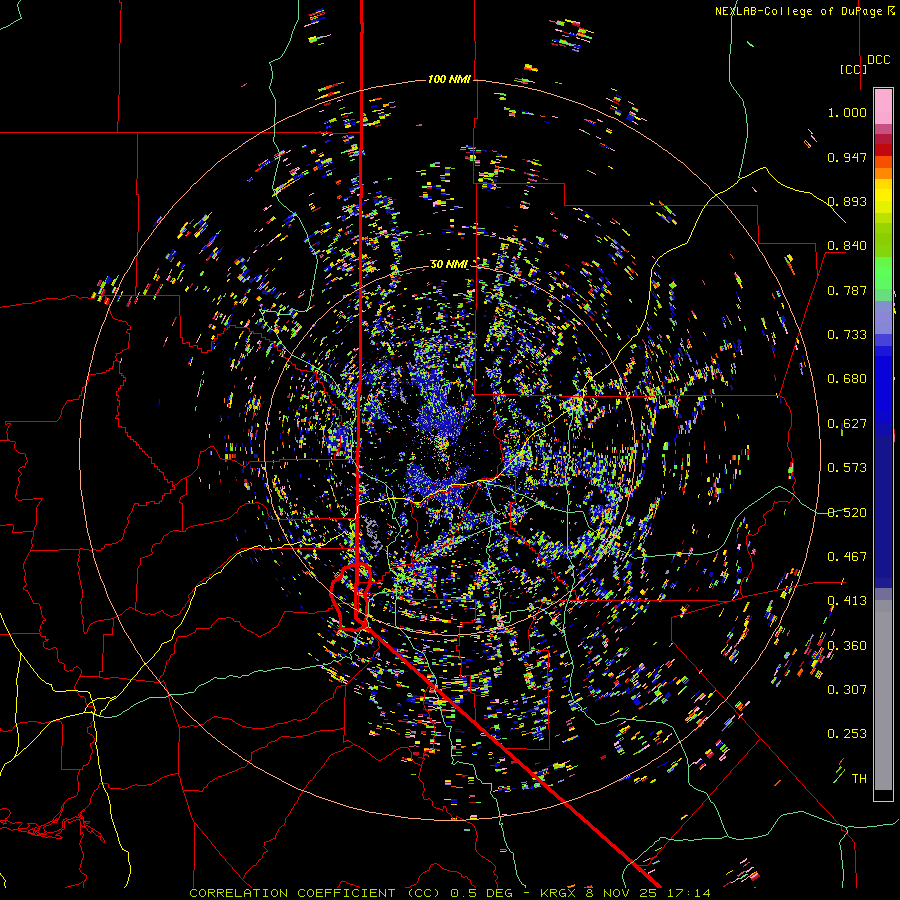Viewport: 900px width, 900px height.
Task: Select the TH label near the legend bottom
Action: 859,779
